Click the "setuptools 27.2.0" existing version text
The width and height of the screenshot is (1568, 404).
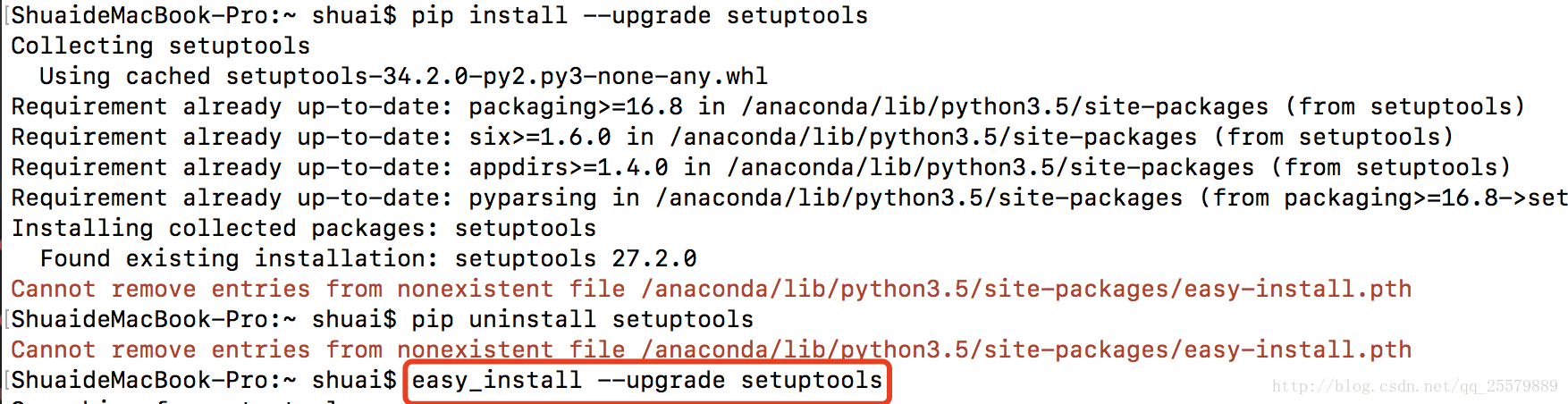575,259
